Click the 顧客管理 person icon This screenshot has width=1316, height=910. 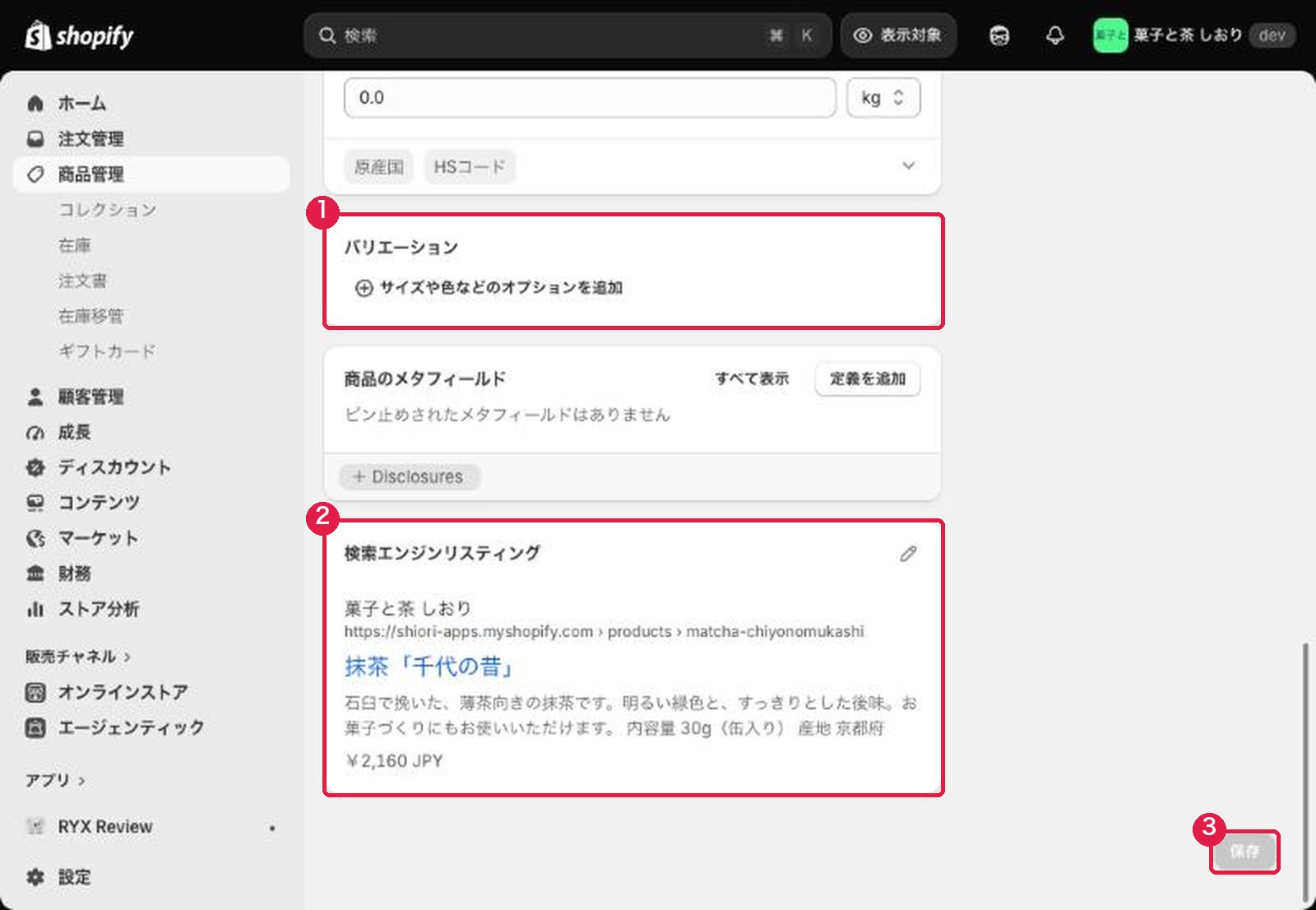pos(35,397)
